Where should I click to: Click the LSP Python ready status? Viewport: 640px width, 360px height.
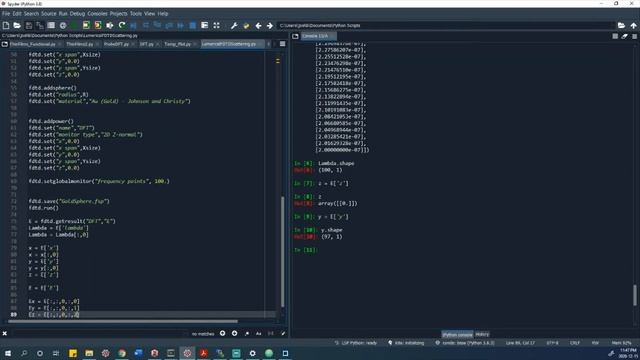tap(356, 343)
